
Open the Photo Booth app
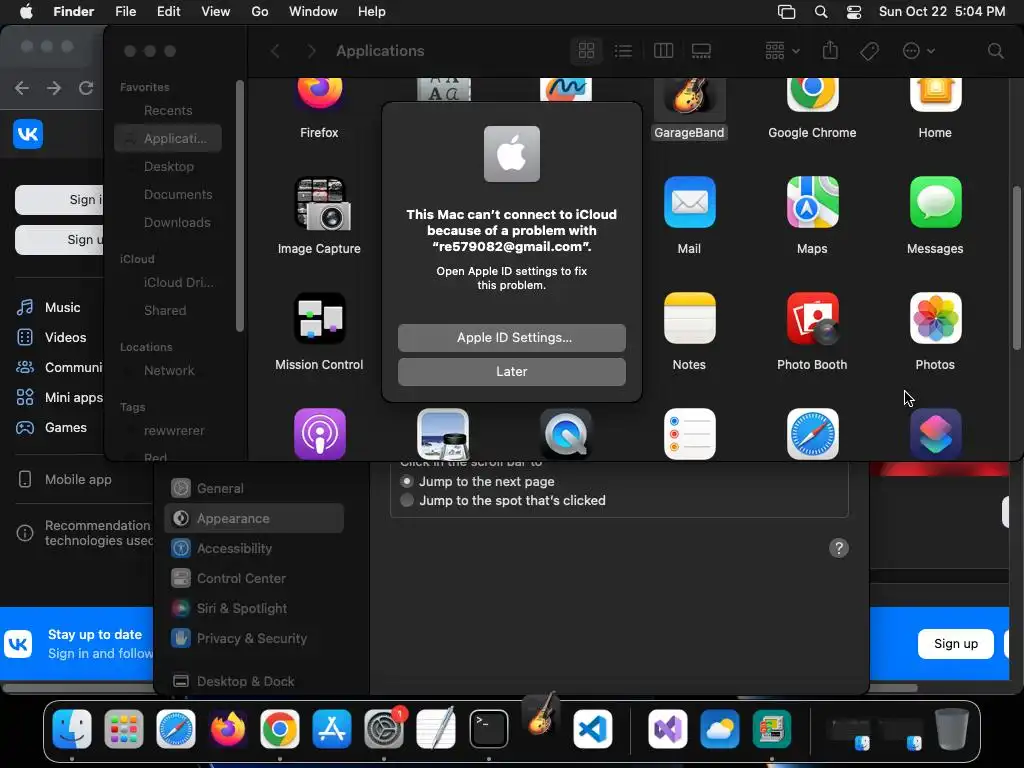pos(812,319)
